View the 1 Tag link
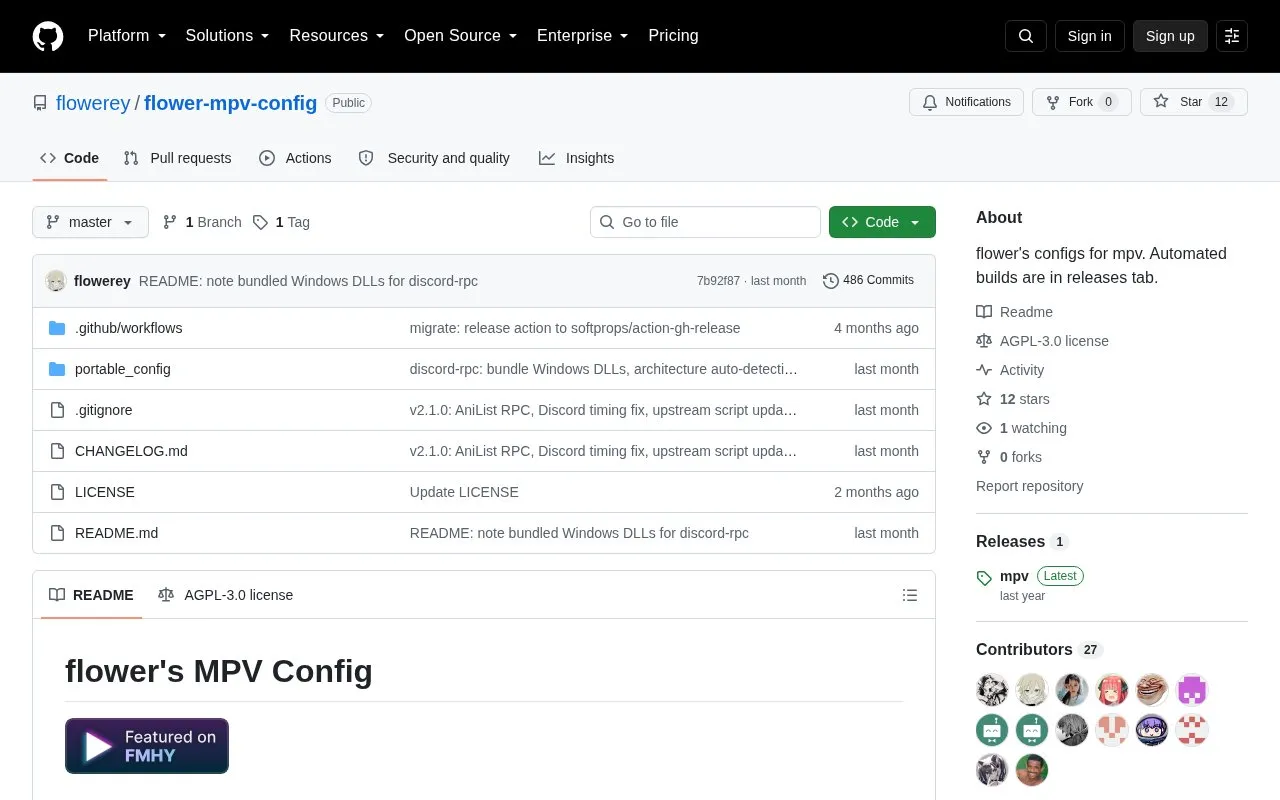Screen dimensions: 1280x800 [x=281, y=222]
